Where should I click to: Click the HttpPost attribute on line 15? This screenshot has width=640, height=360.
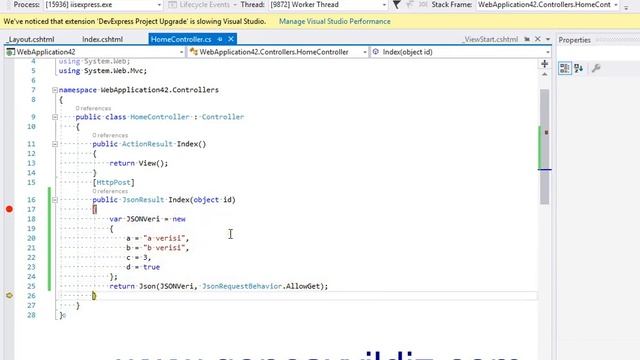point(113,182)
